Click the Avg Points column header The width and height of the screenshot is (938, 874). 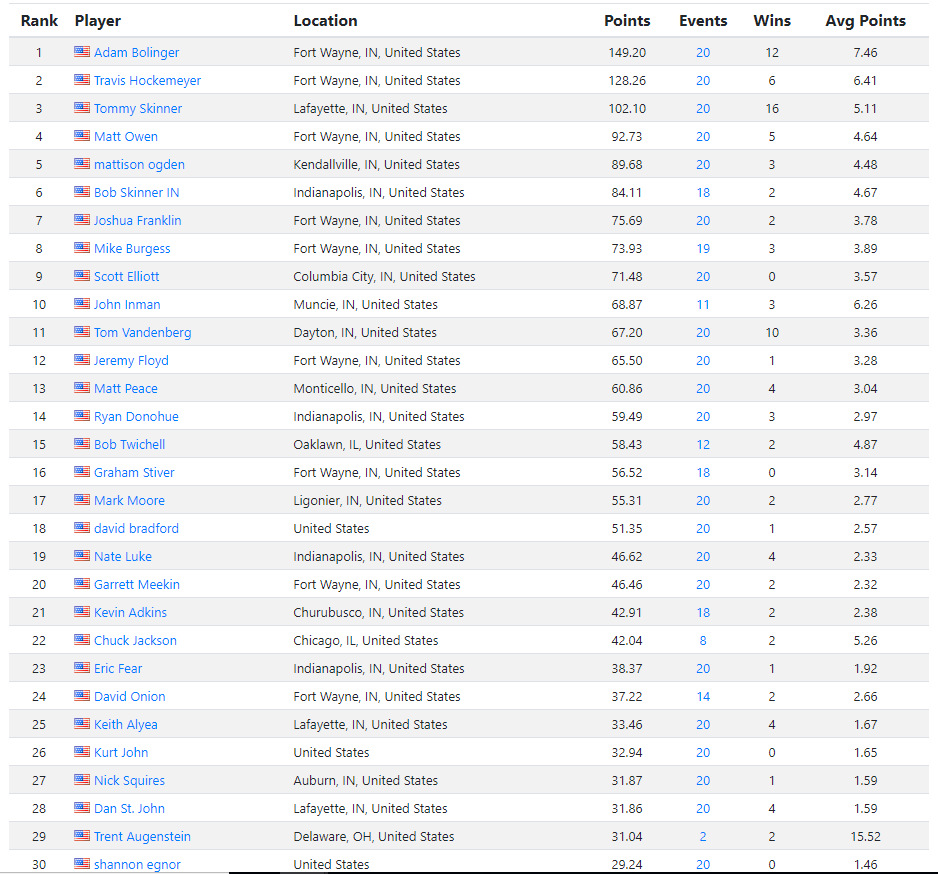(x=865, y=21)
